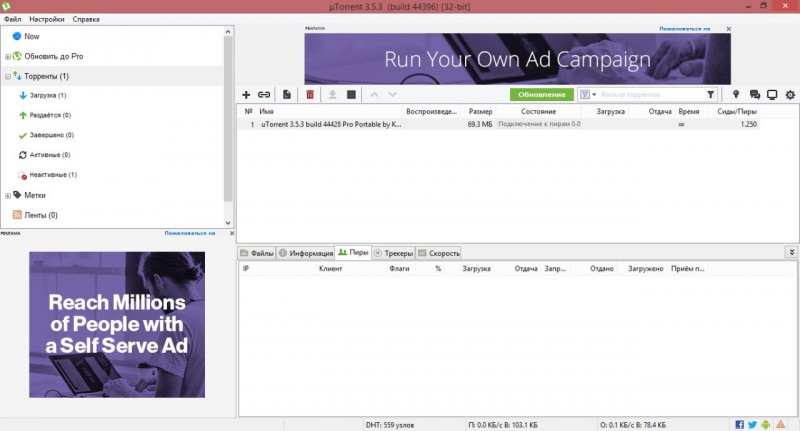Select the uTorrent 3.5.3 Pro Portable torrent row
This screenshot has width=800, height=431.
click(x=498, y=124)
